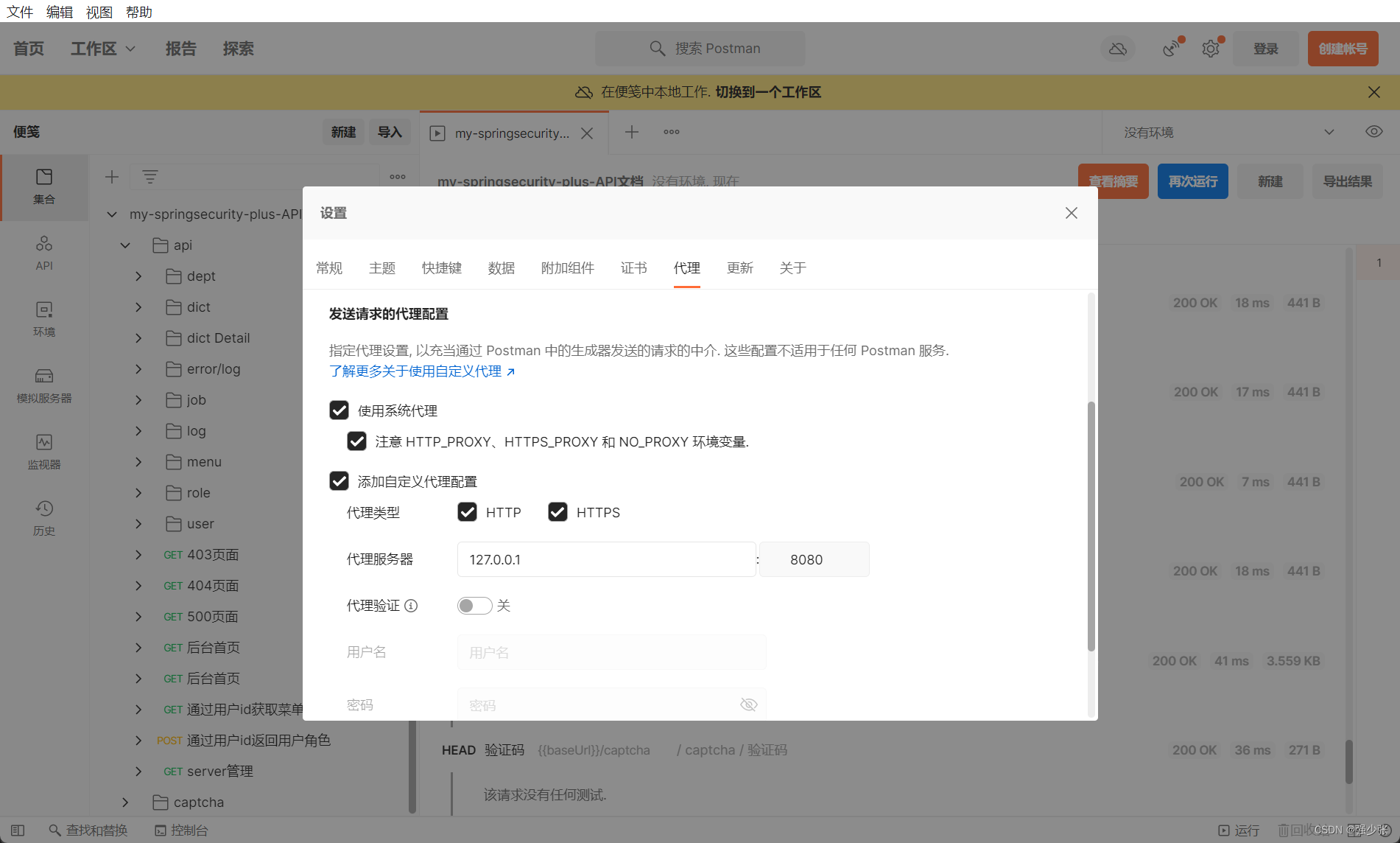Image resolution: width=1400 pixels, height=843 pixels.
Task: Open the Runner in status bar
Action: [x=1239, y=830]
